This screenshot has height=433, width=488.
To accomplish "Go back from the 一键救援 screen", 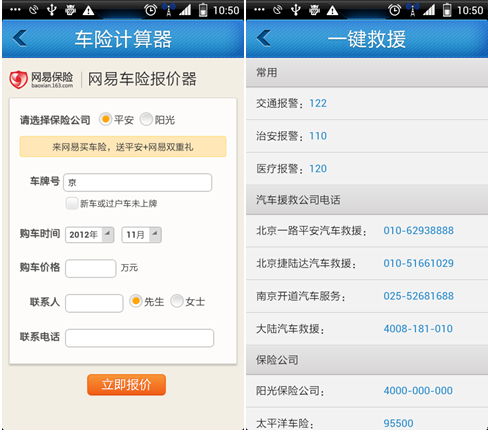I will tap(264, 38).
